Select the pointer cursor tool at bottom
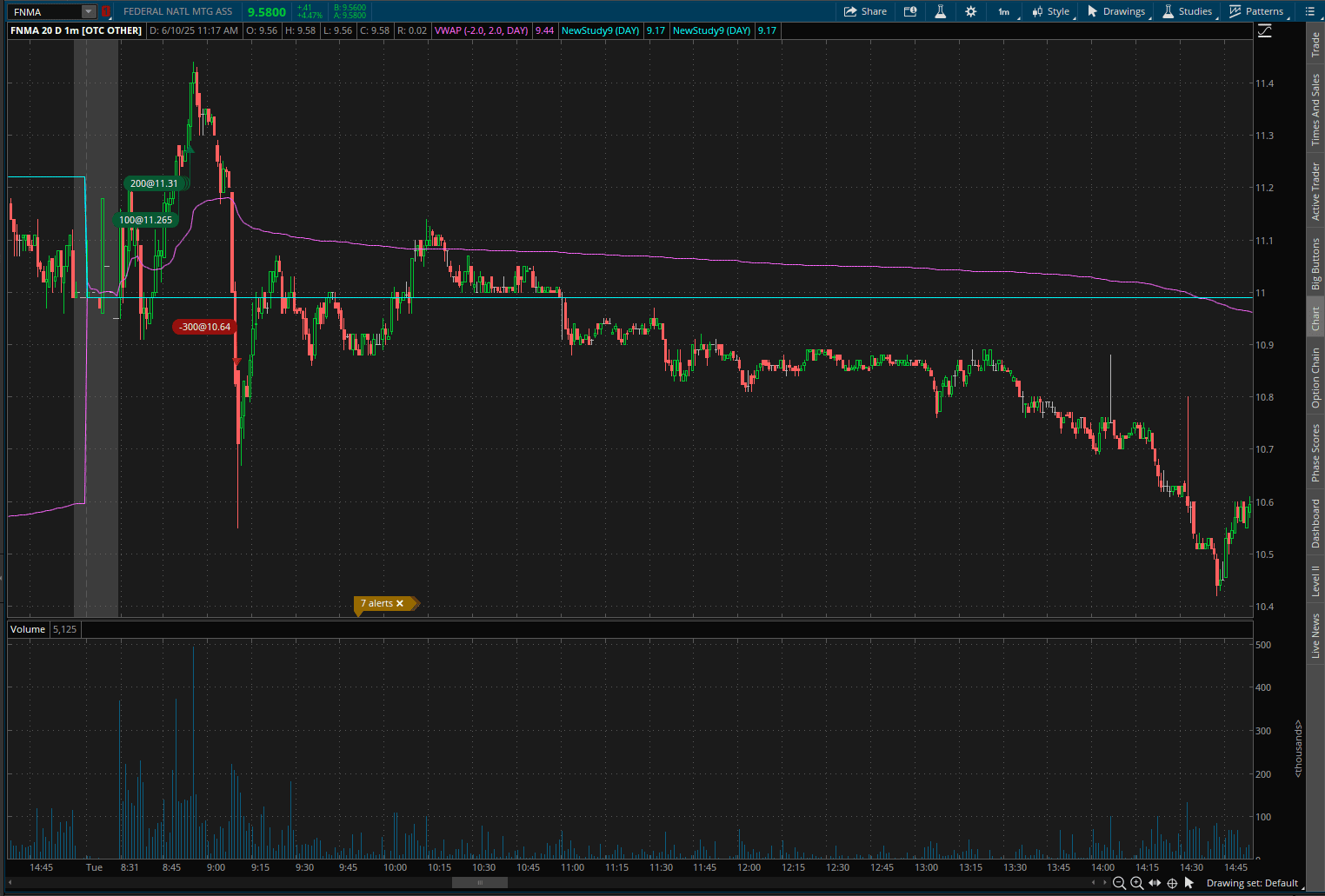The image size is (1325, 896). tap(1189, 883)
